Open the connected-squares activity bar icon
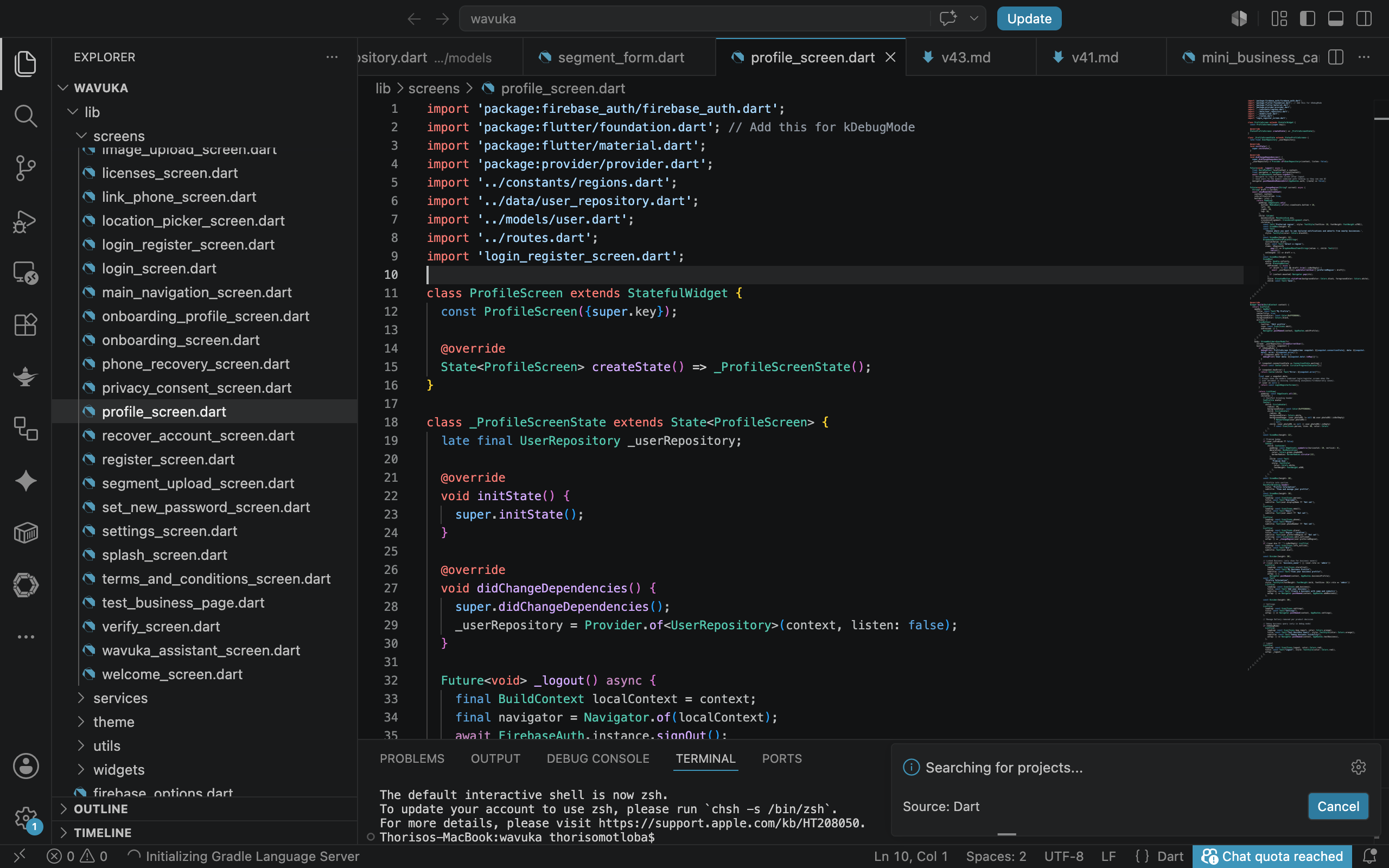This screenshot has height=868, width=1389. point(26,429)
